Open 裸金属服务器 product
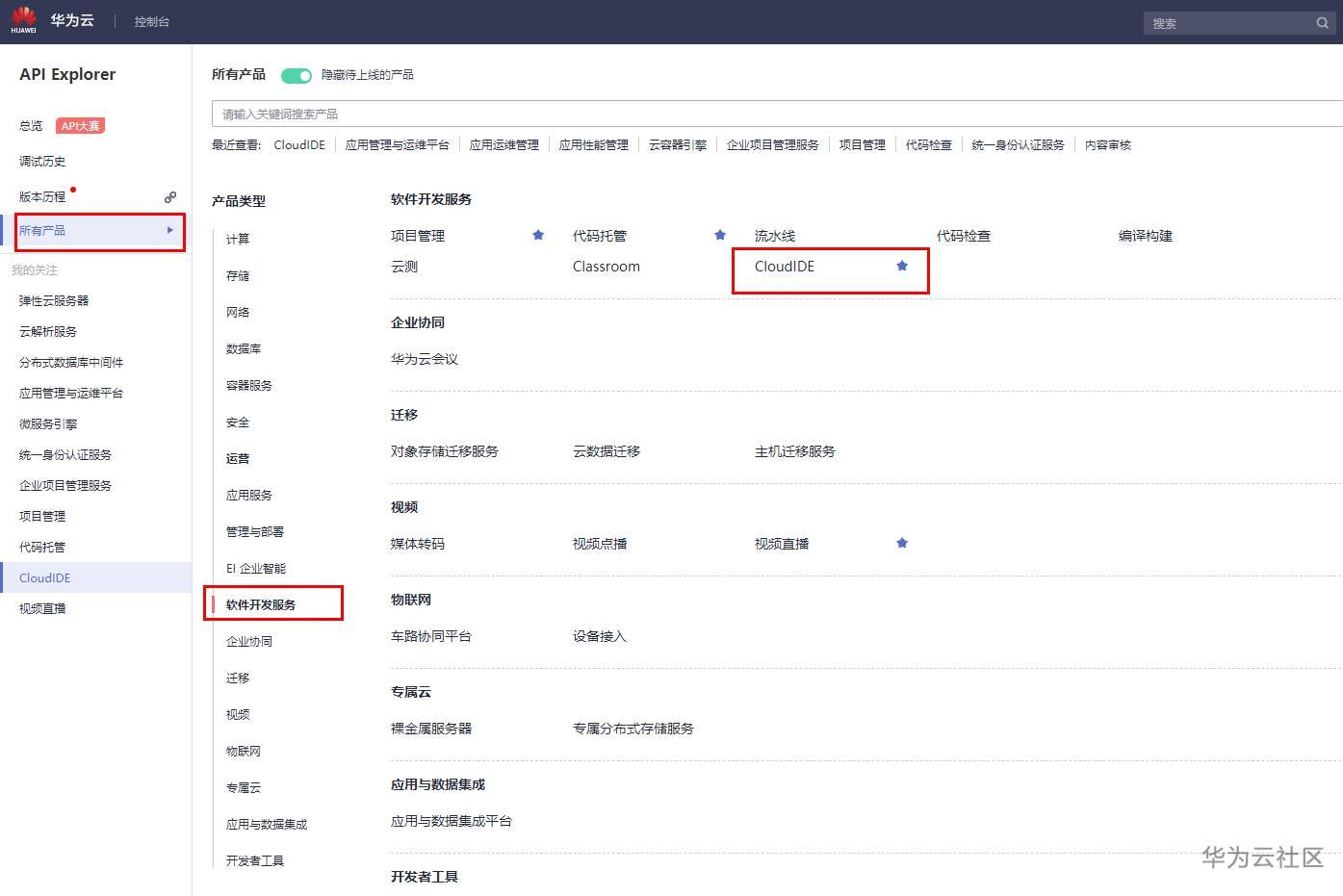Viewport: 1343px width, 896px height. point(431,729)
